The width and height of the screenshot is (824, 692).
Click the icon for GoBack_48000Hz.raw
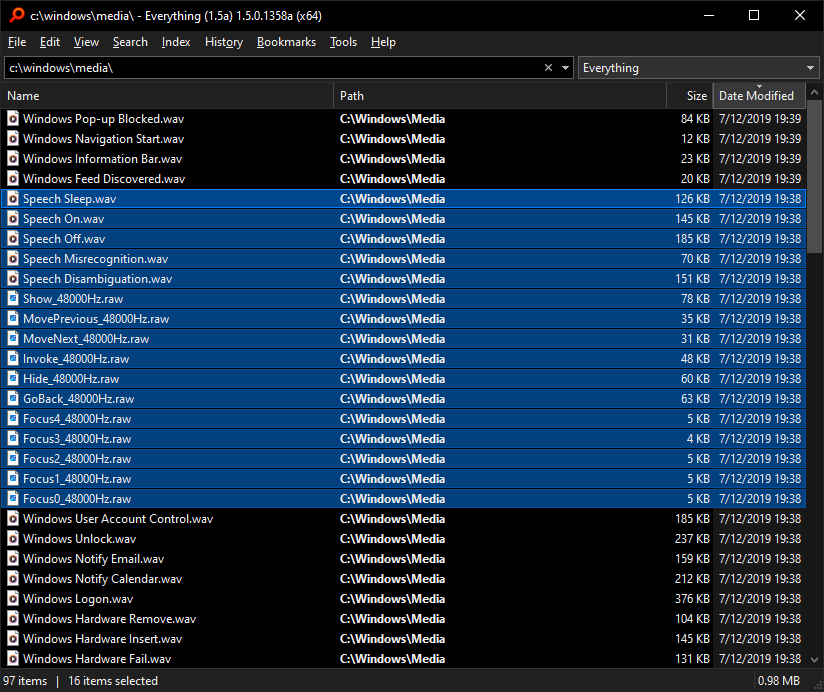[13, 398]
